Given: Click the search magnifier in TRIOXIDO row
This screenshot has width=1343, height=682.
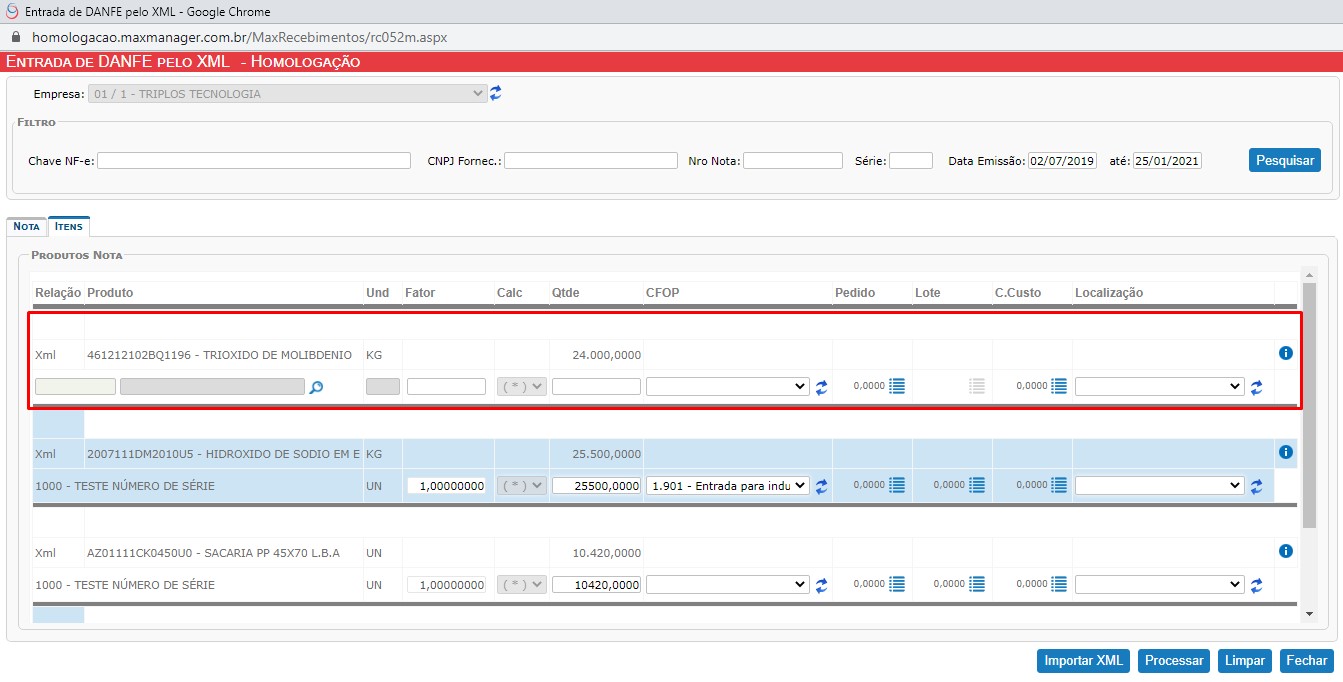Looking at the screenshot, I should [316, 387].
